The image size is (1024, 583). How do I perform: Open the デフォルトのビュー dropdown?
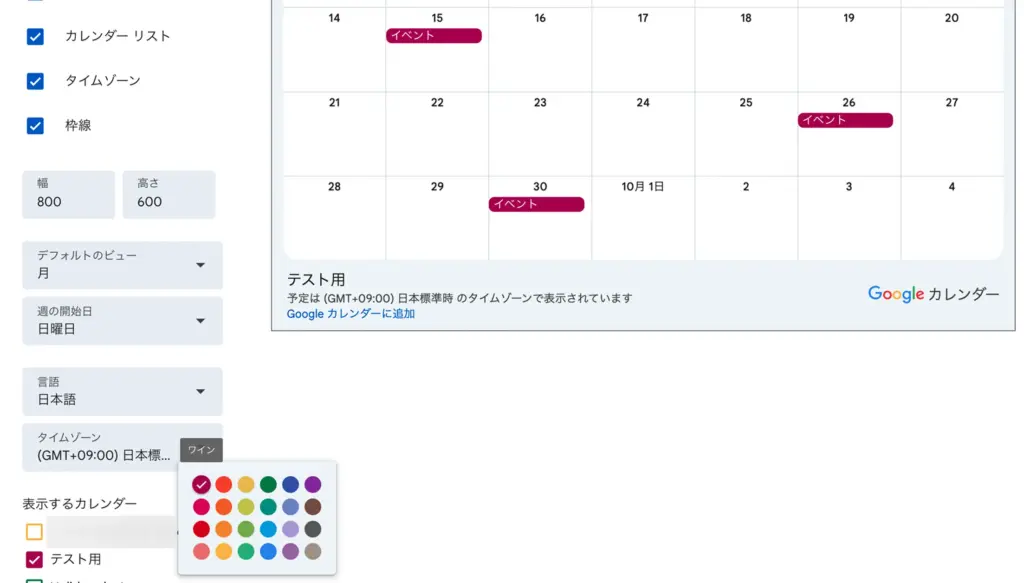pos(122,265)
